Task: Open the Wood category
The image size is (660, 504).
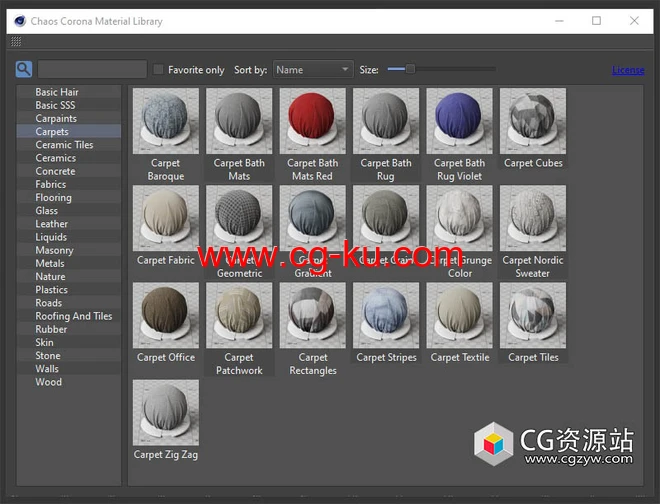Action: 69,382
